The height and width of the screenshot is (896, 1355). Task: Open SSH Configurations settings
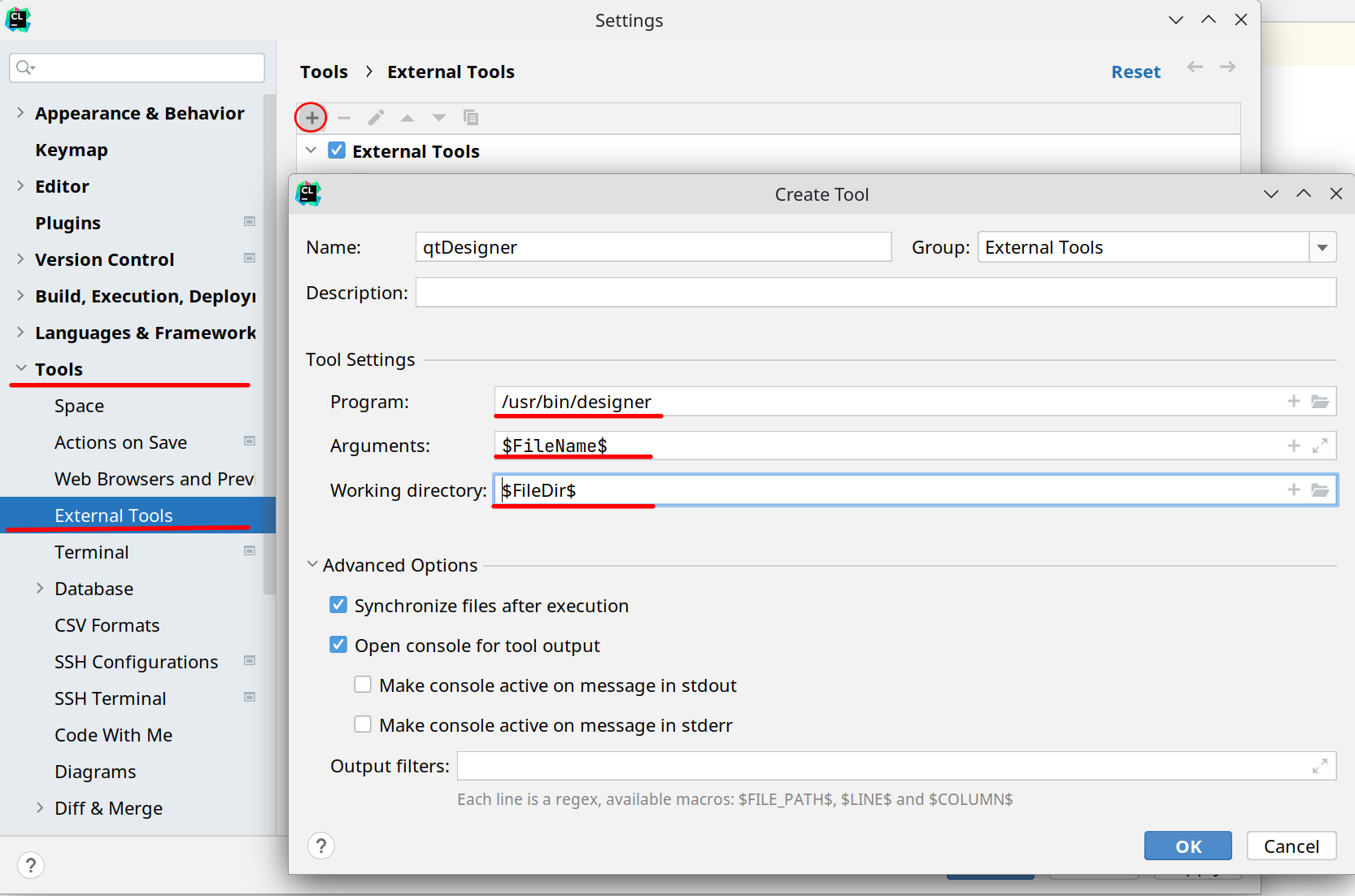click(137, 662)
